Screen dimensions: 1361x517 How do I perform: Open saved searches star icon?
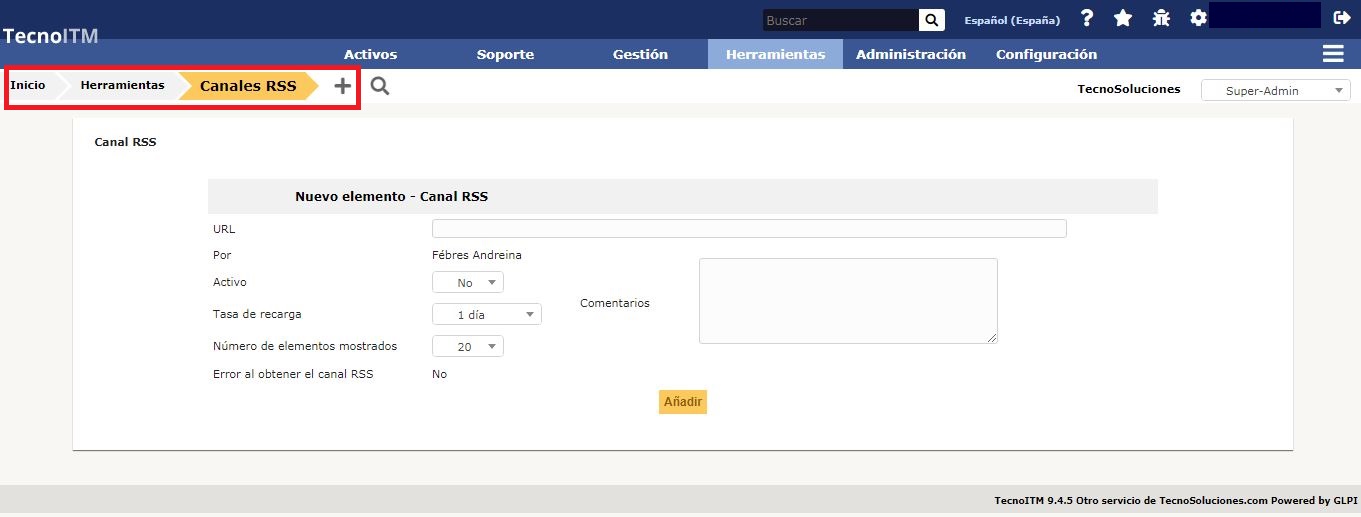tap(1123, 19)
